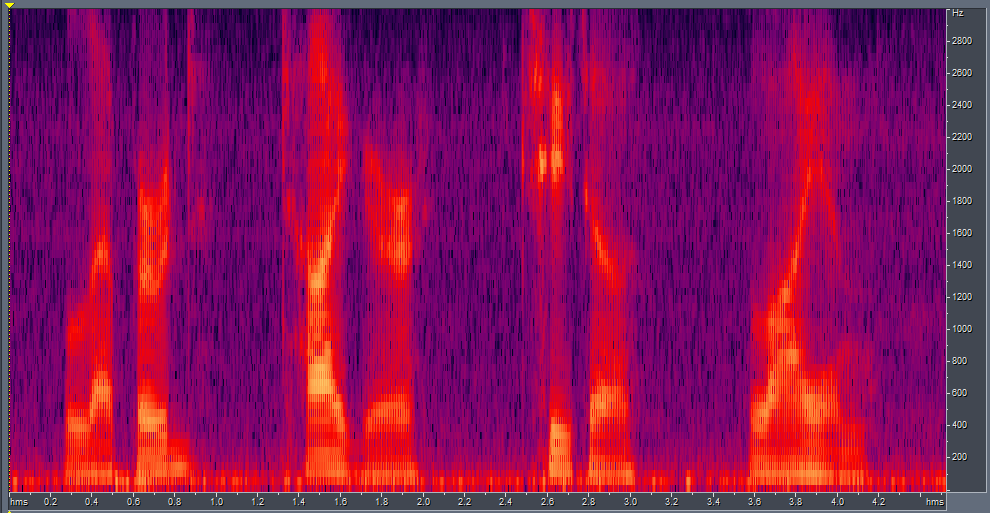The height and width of the screenshot is (513, 990).
Task: Select the 400 Hz label on frequency ruler
Action: tap(960, 425)
